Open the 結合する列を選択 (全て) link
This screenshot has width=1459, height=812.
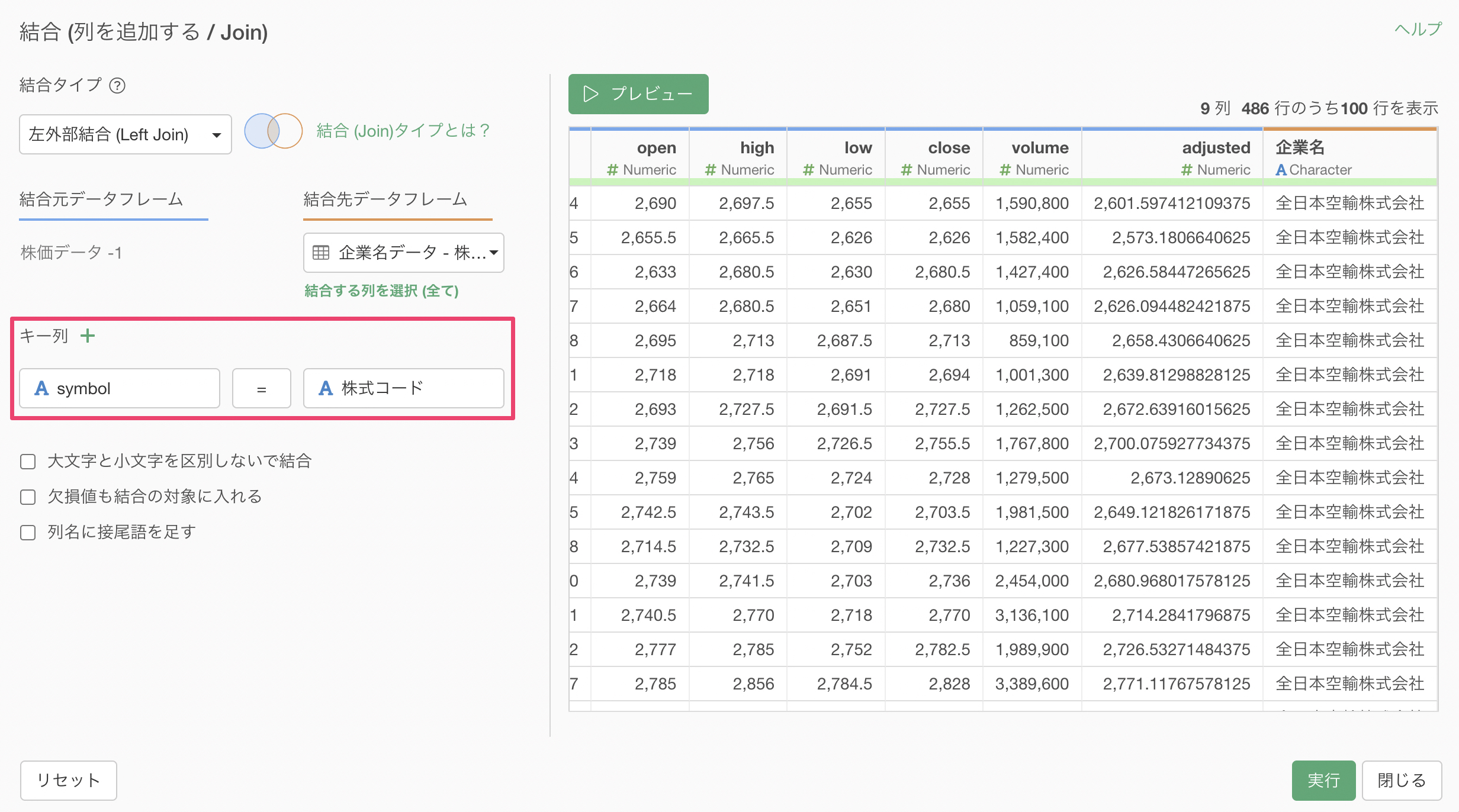(x=381, y=291)
